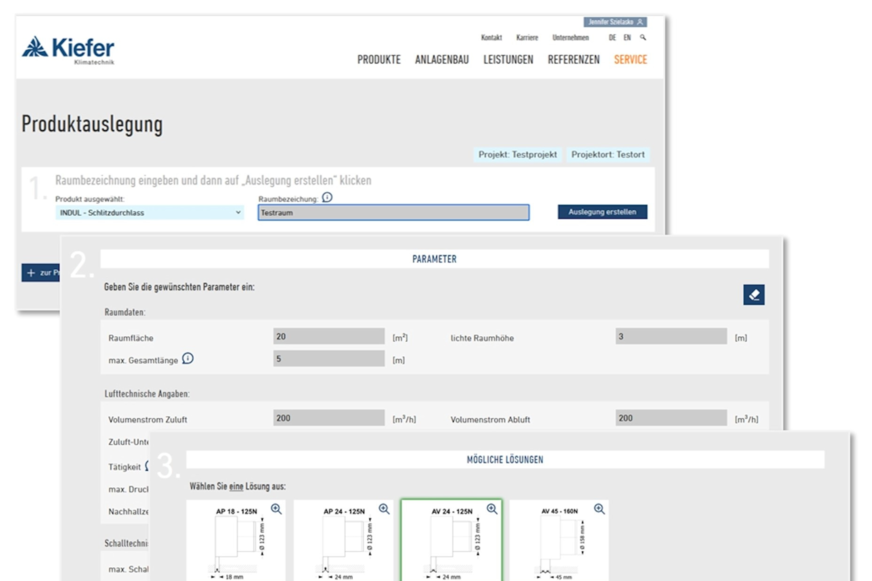This screenshot has width=872, height=581.
Task: Click the eraser icon to reset parameters
Action: pos(754,295)
